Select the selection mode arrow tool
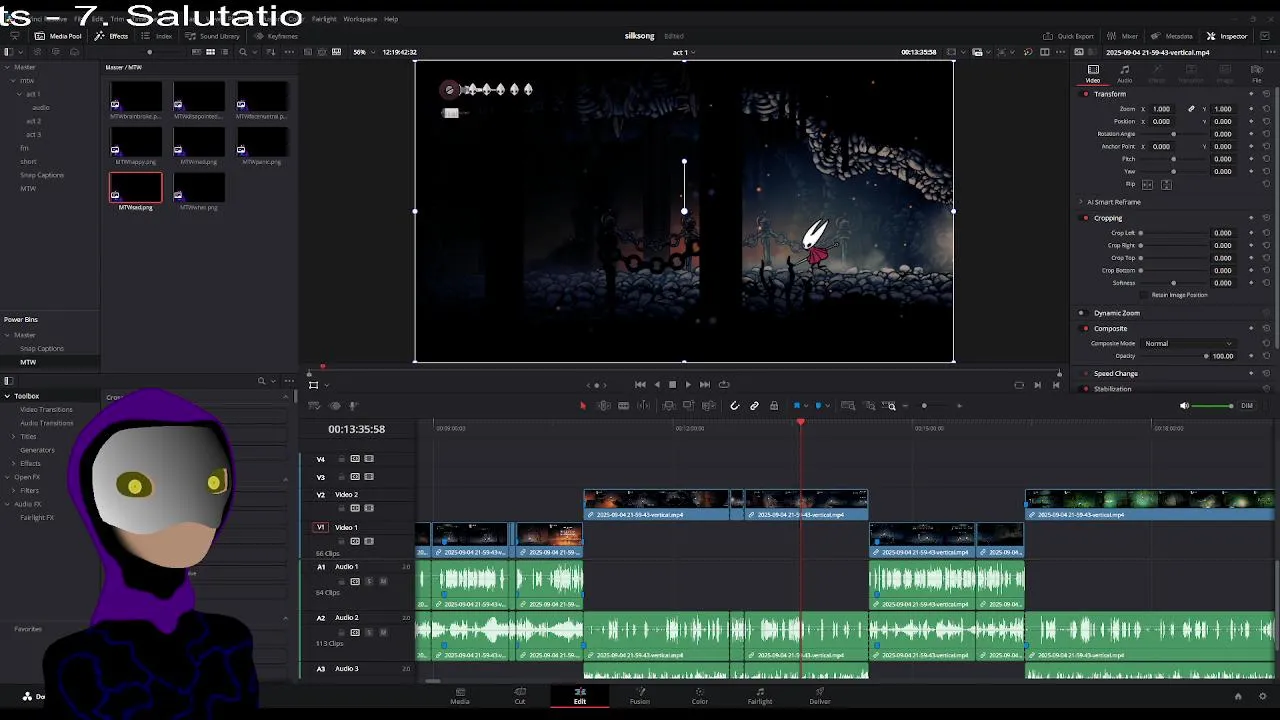The width and height of the screenshot is (1280, 720). click(x=583, y=406)
